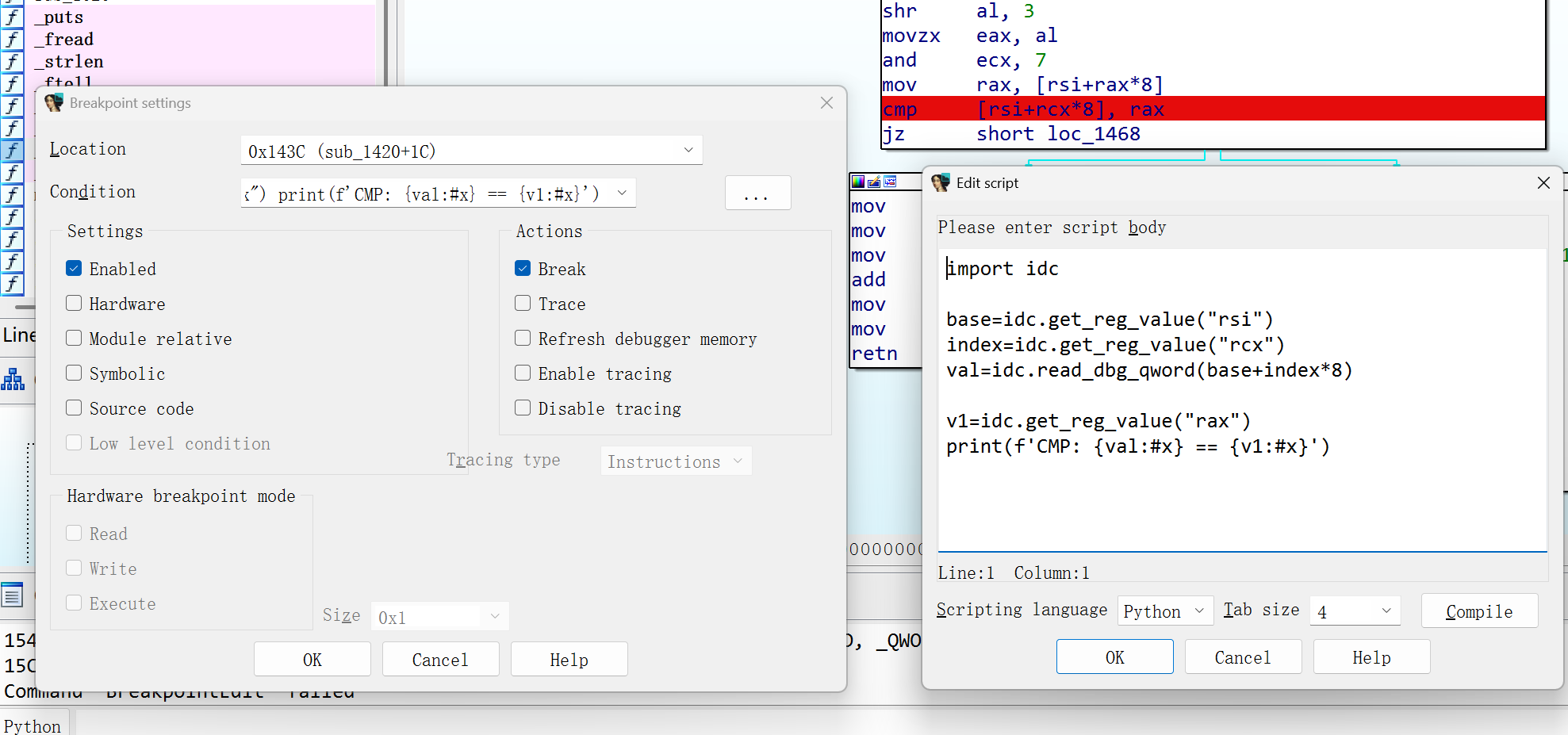
Task: Click IDA icon in Breakpoint settings title
Action: (x=54, y=103)
